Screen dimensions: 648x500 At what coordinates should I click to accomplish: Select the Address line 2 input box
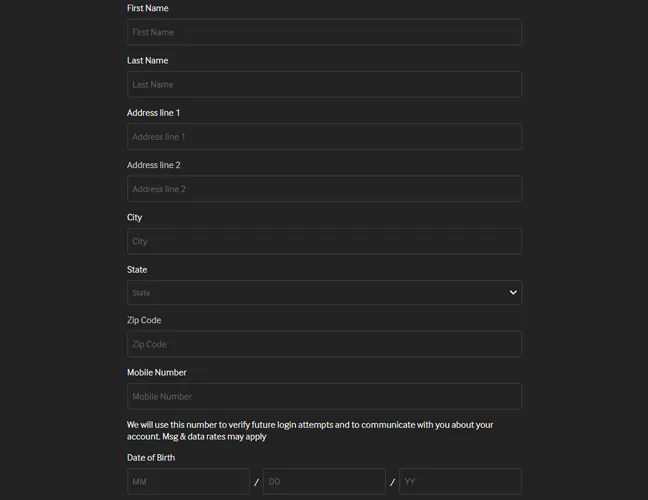[x=324, y=189]
